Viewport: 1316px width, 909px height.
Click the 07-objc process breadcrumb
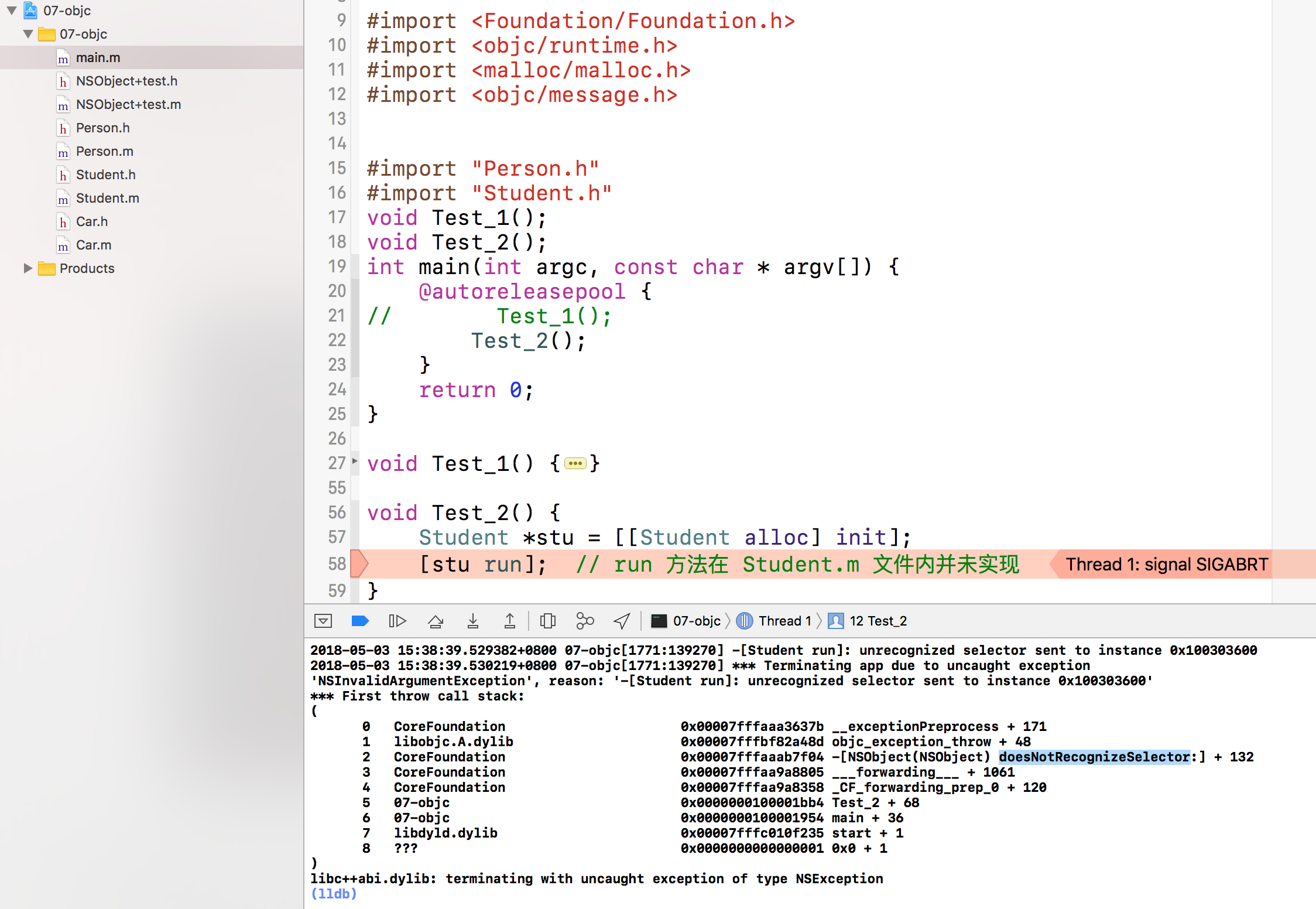coord(695,621)
